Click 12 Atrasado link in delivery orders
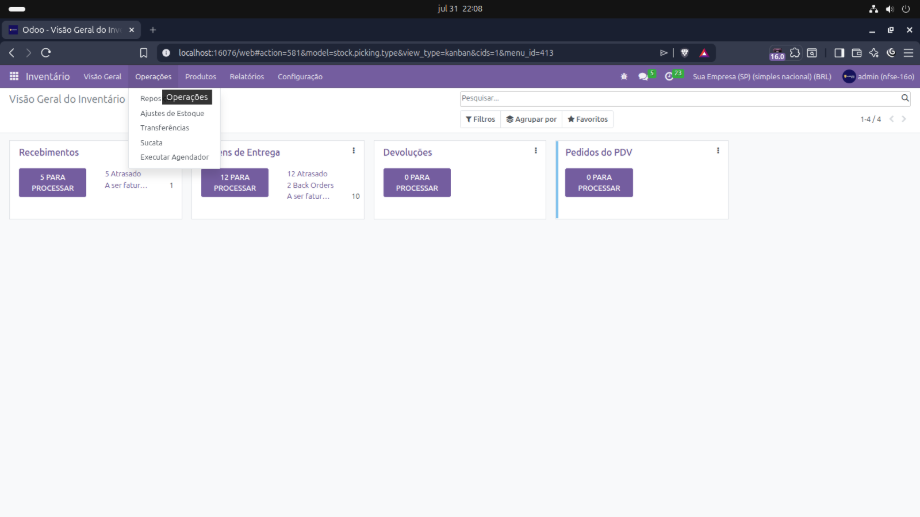This screenshot has height=517, width=920. point(307,174)
